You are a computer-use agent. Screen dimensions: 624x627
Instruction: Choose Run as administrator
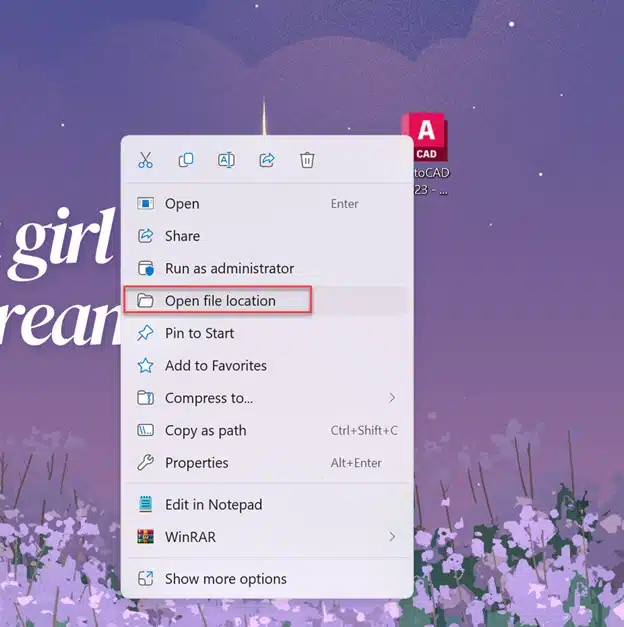coord(229,269)
